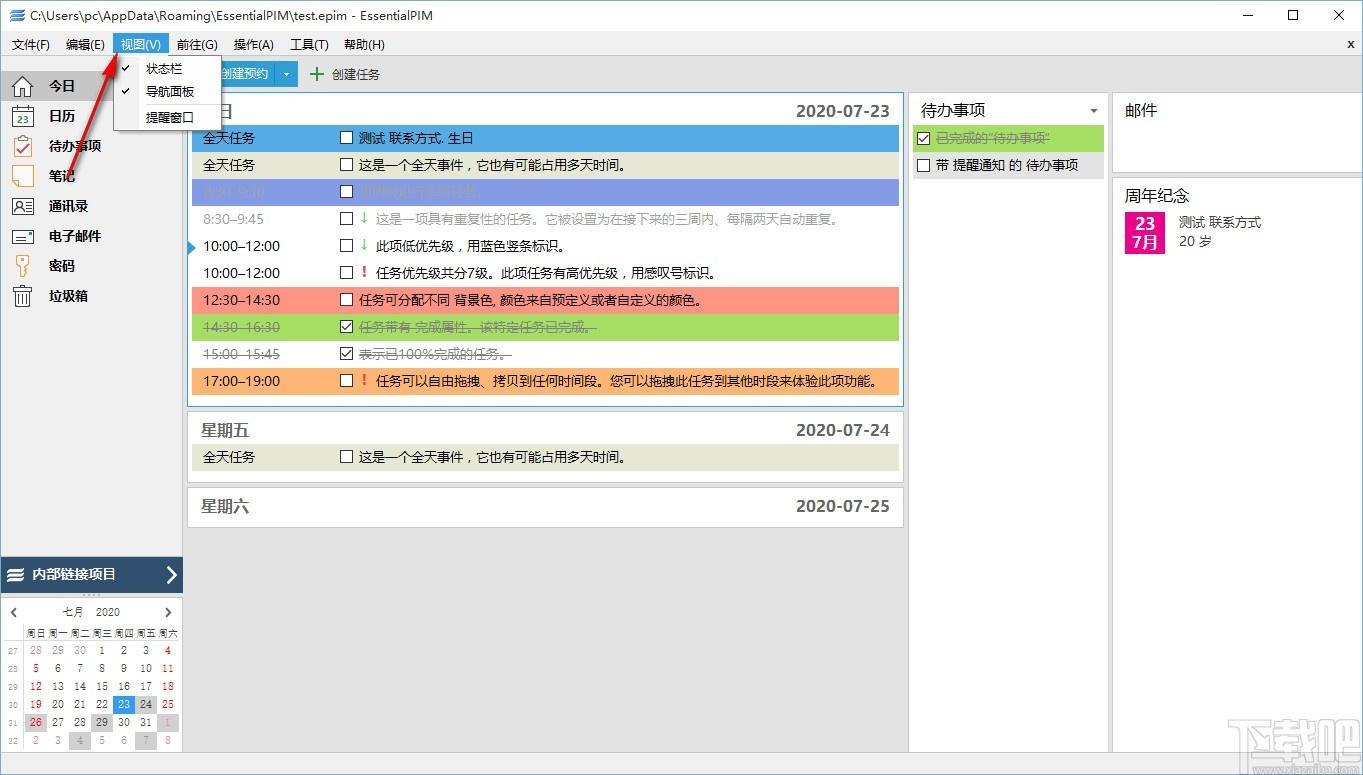
Task: Tick checkbox of 星期五 全天任务 event
Action: click(346, 457)
